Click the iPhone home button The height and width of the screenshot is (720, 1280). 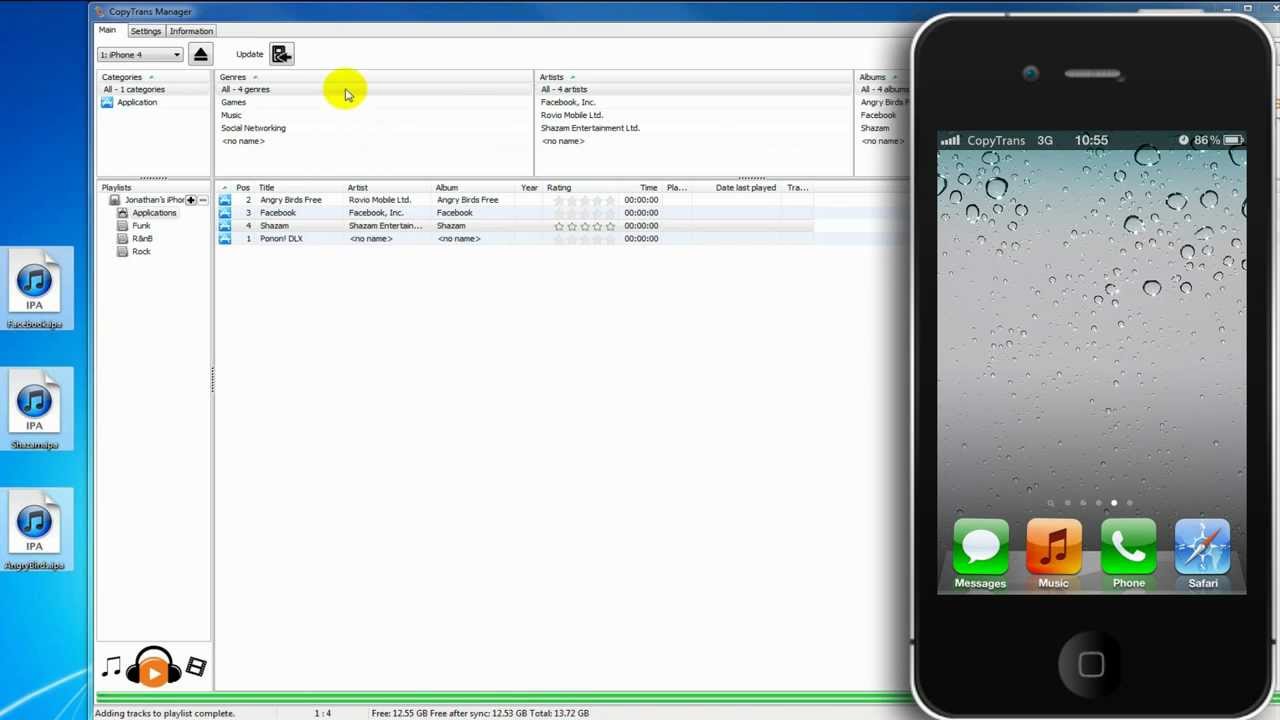click(1091, 665)
